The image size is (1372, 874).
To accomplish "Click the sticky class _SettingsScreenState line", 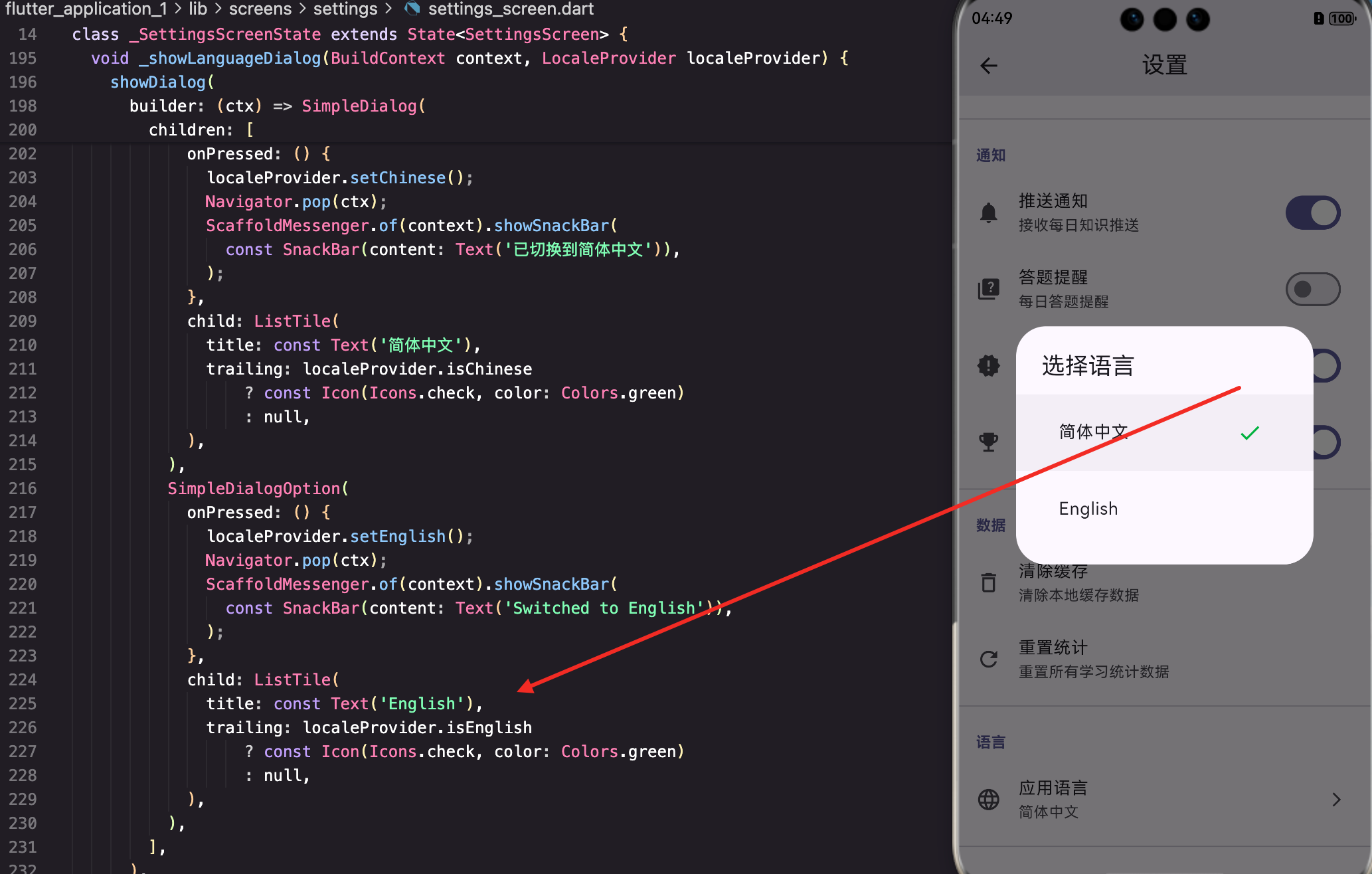I will [x=349, y=34].
